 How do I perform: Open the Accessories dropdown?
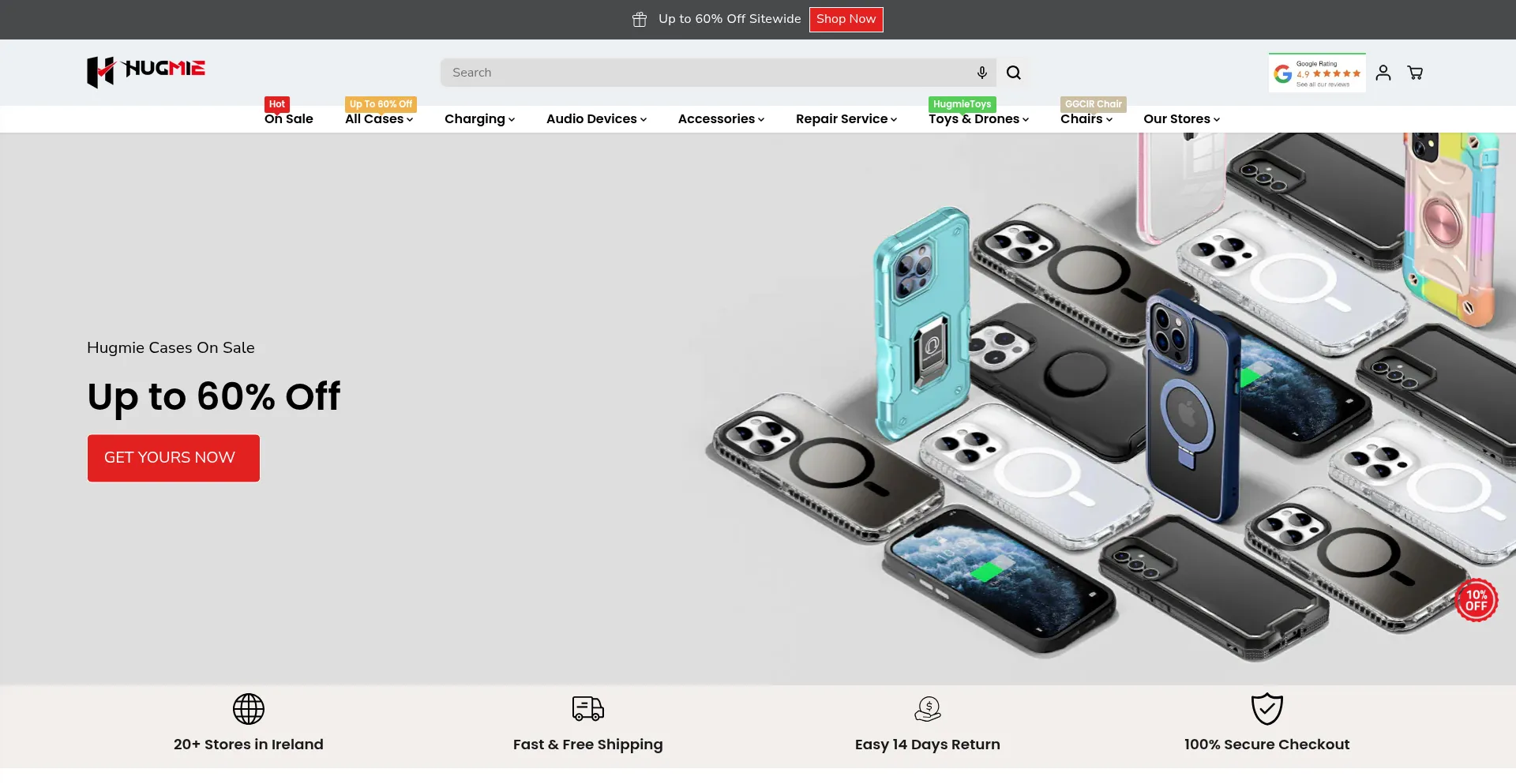point(721,119)
